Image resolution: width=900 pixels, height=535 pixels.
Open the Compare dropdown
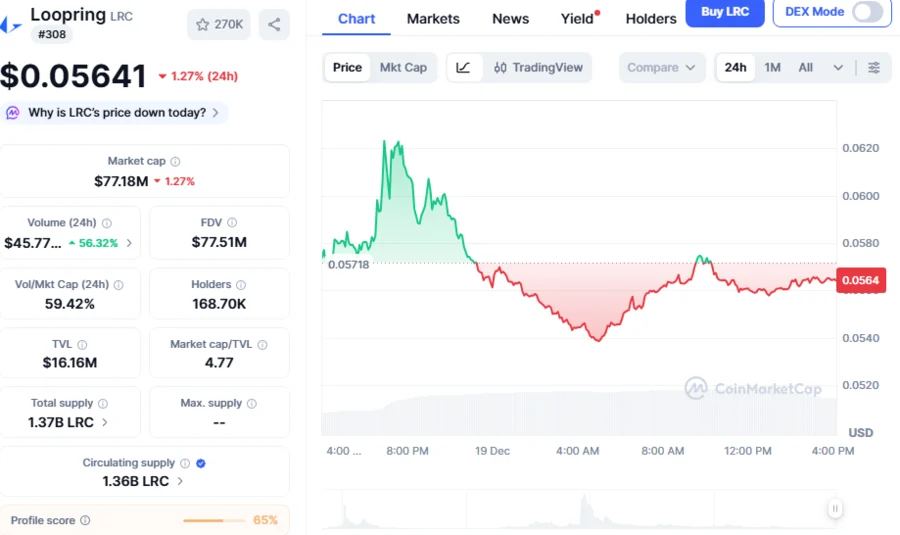661,68
